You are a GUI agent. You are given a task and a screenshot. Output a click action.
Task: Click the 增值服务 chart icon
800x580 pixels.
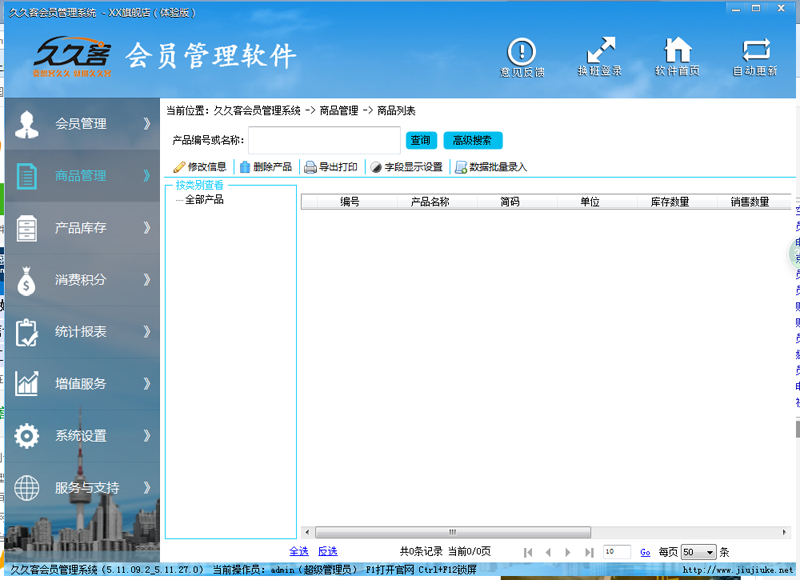tap(27, 384)
